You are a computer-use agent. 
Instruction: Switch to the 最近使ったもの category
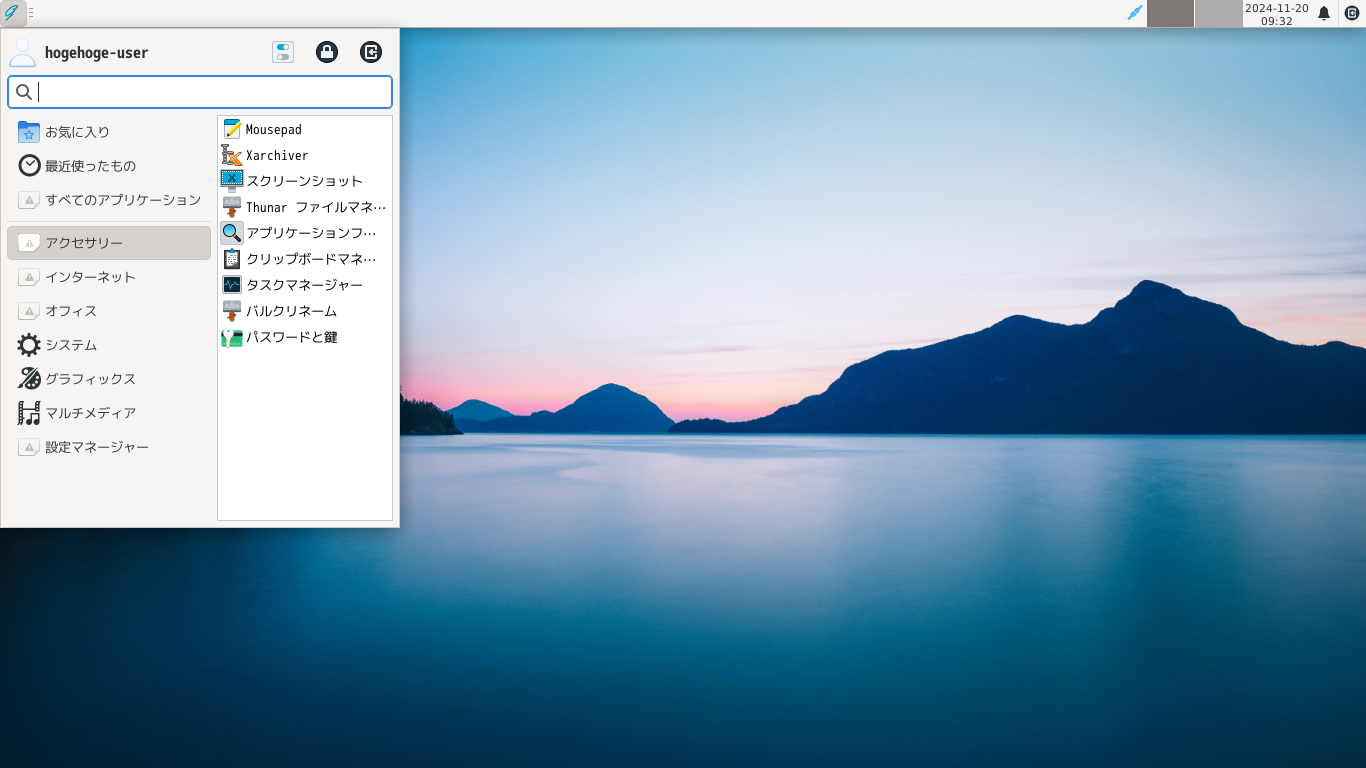point(90,166)
